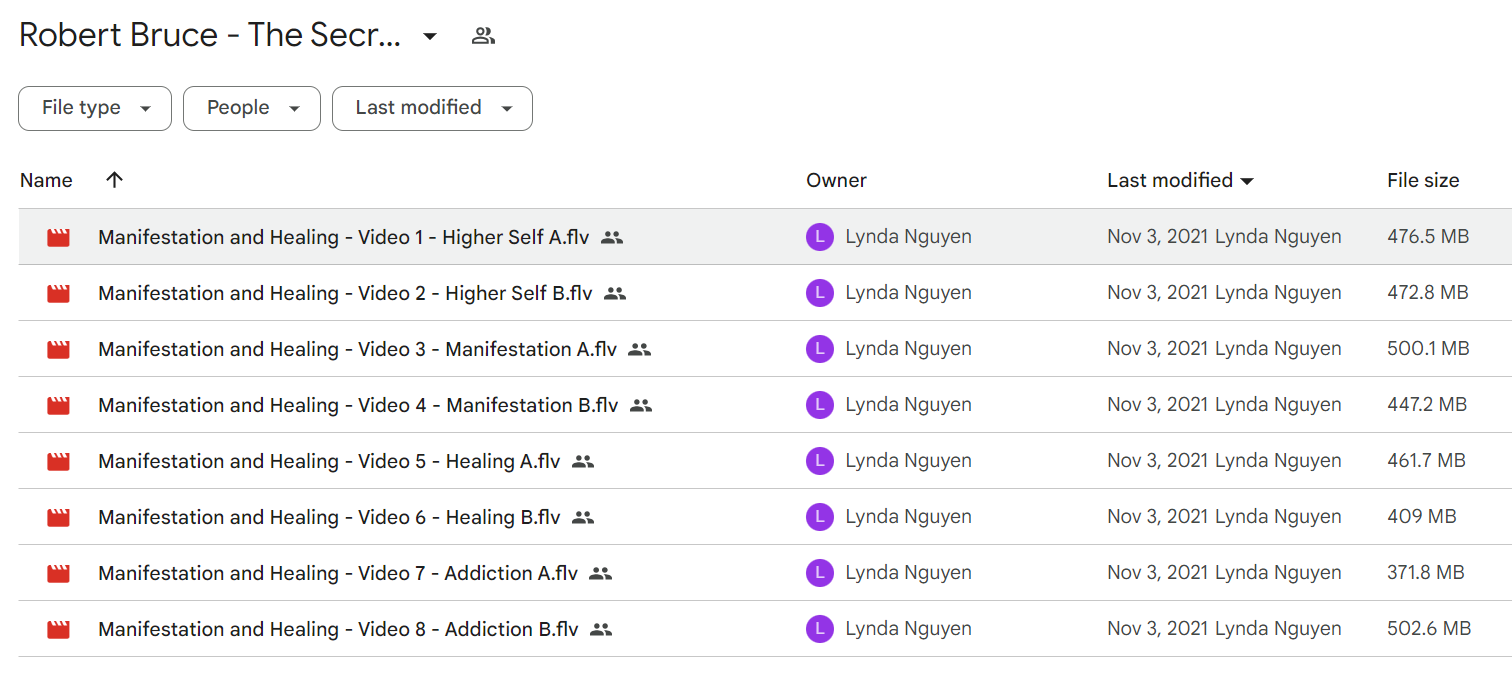Click owner avatar in Healing A row

click(x=820, y=461)
